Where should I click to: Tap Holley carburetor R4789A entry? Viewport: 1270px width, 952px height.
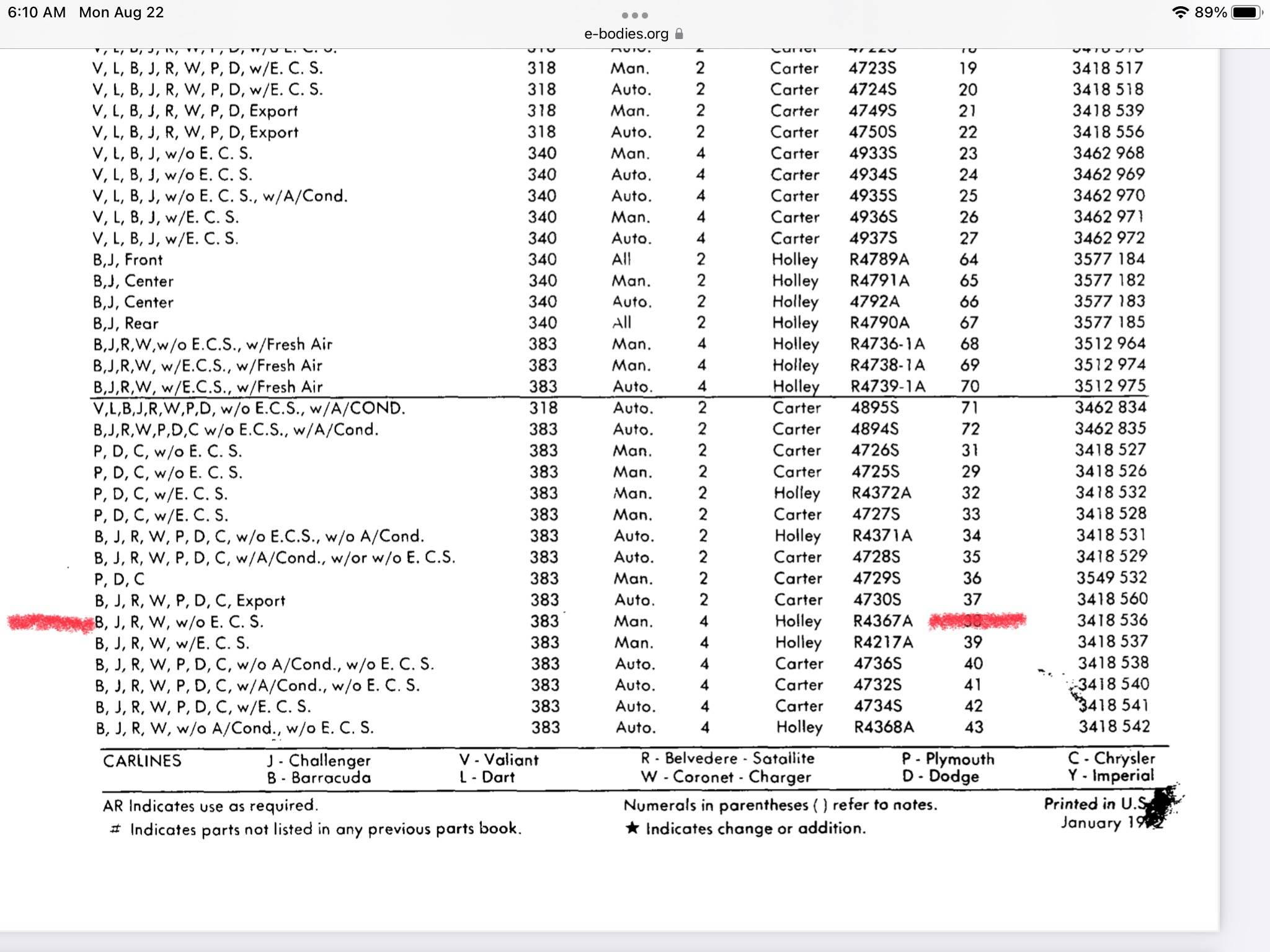click(879, 259)
